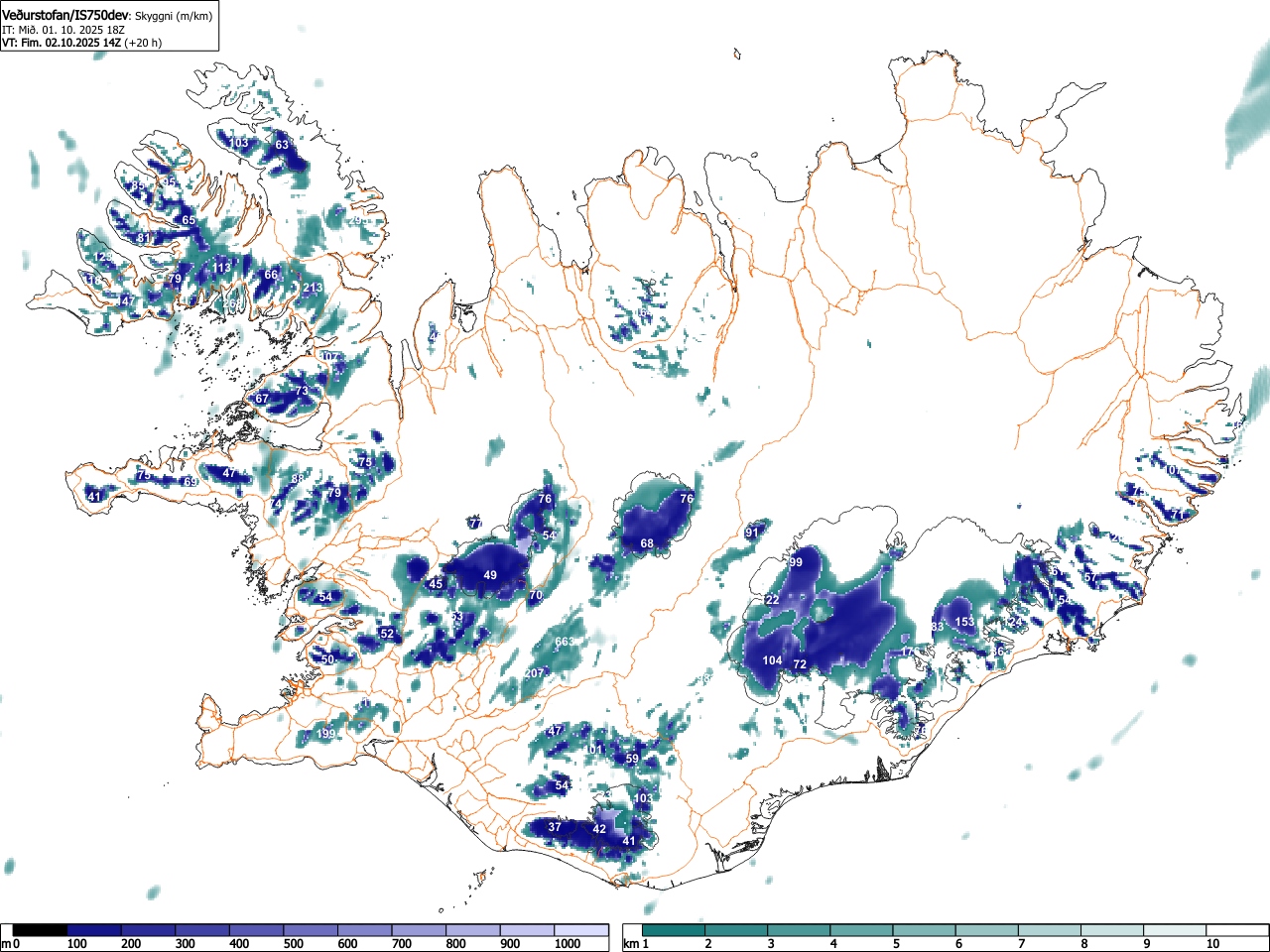
Task: Click the 45 visibility value on the map
Action: pos(436,584)
